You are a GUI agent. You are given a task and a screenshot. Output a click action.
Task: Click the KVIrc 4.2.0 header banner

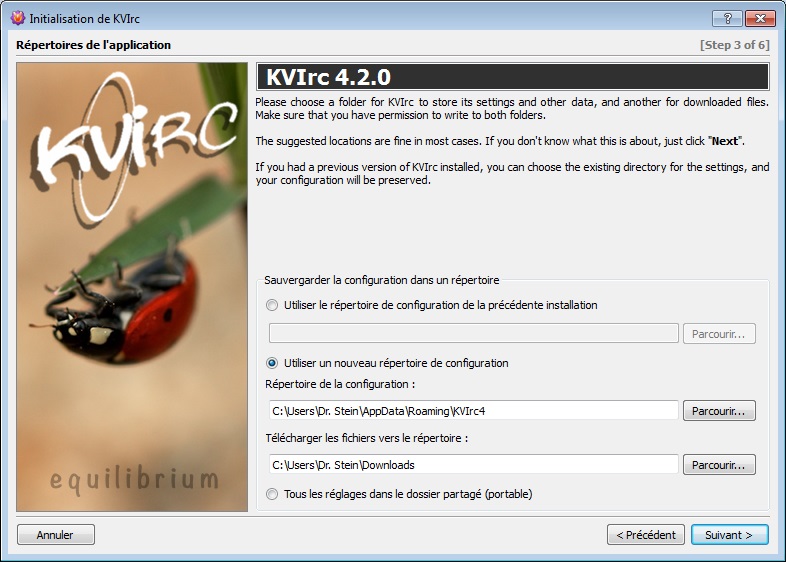[x=512, y=77]
